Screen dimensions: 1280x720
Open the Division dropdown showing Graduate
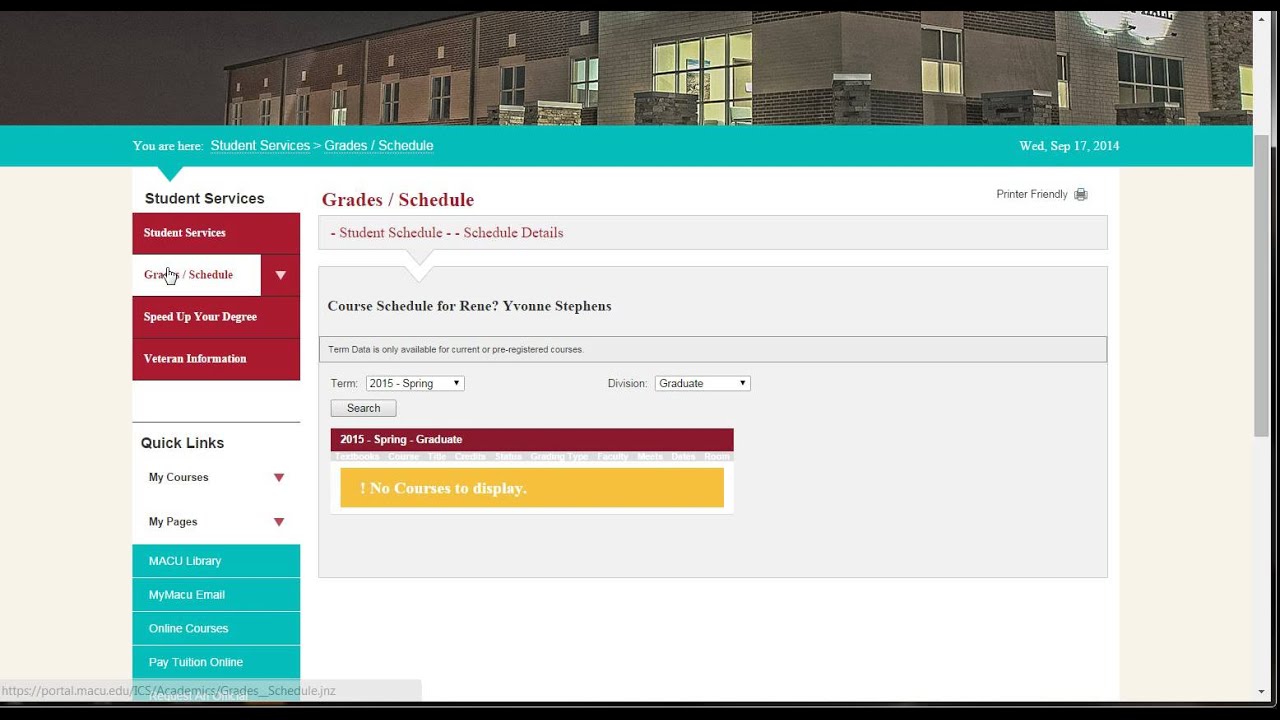(702, 383)
